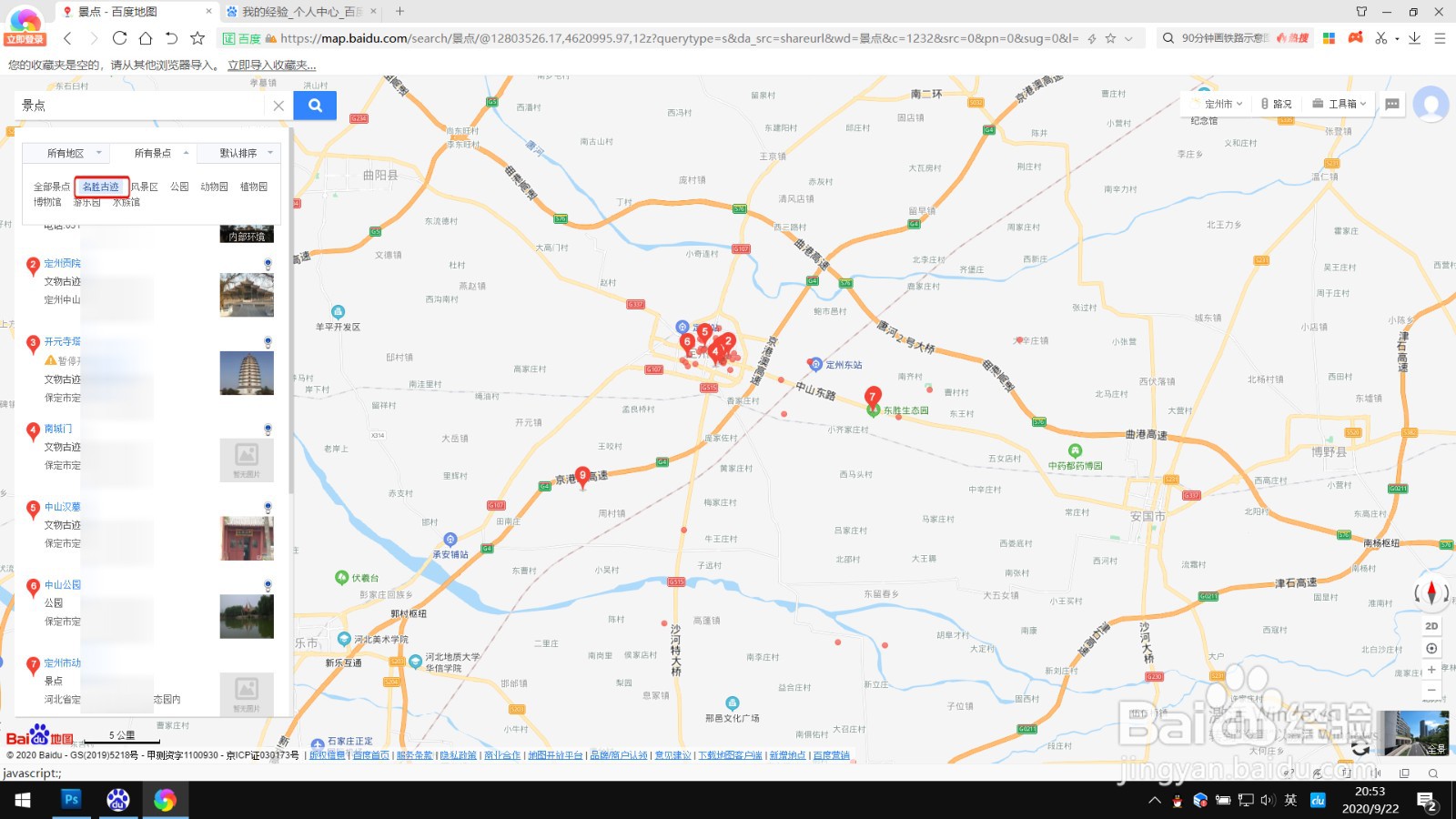This screenshot has height=819, width=1456.
Task: Click the 中山公园 photo thumbnail
Action: pyautogui.click(x=247, y=616)
